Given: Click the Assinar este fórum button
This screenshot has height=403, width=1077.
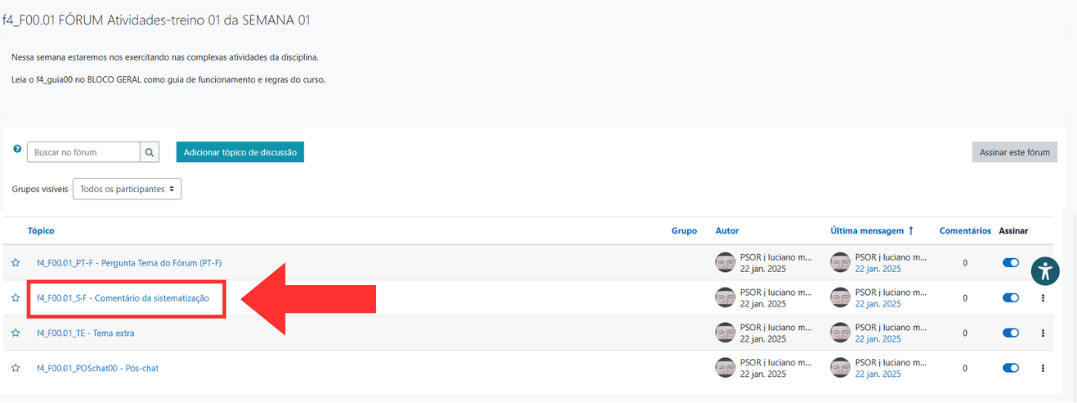Looking at the screenshot, I should click(1014, 152).
